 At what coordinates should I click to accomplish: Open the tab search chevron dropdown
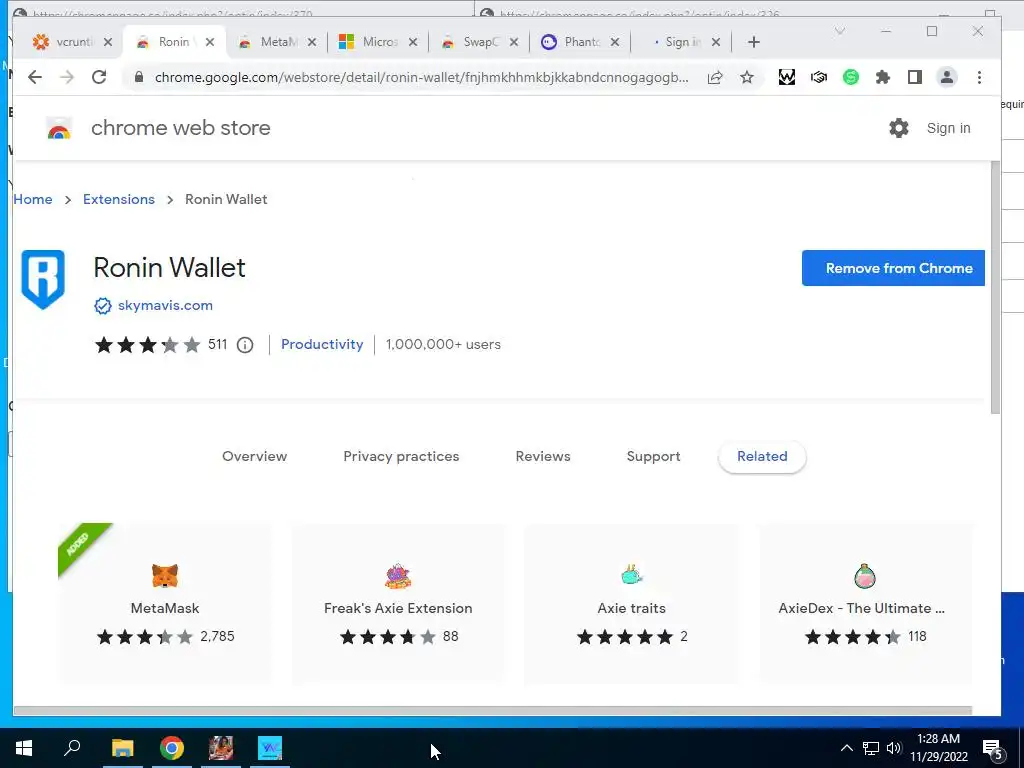(x=840, y=31)
